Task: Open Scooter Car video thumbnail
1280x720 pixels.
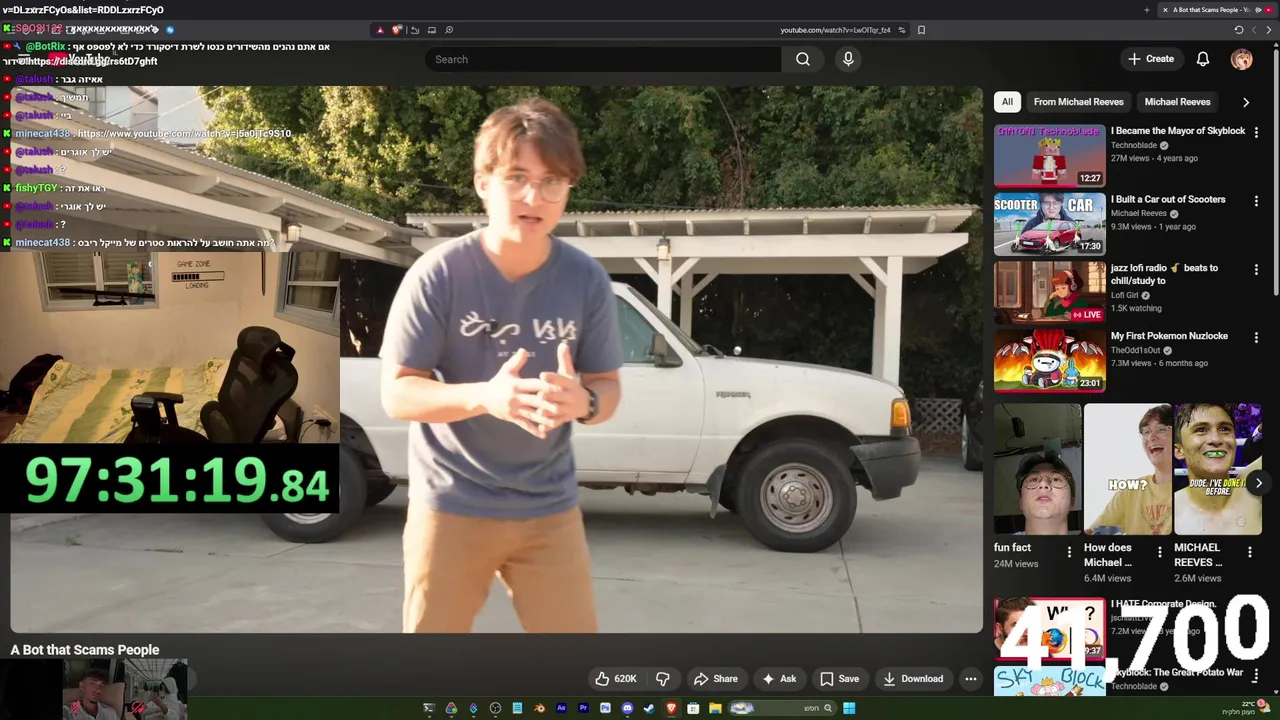Action: pyautogui.click(x=1049, y=224)
